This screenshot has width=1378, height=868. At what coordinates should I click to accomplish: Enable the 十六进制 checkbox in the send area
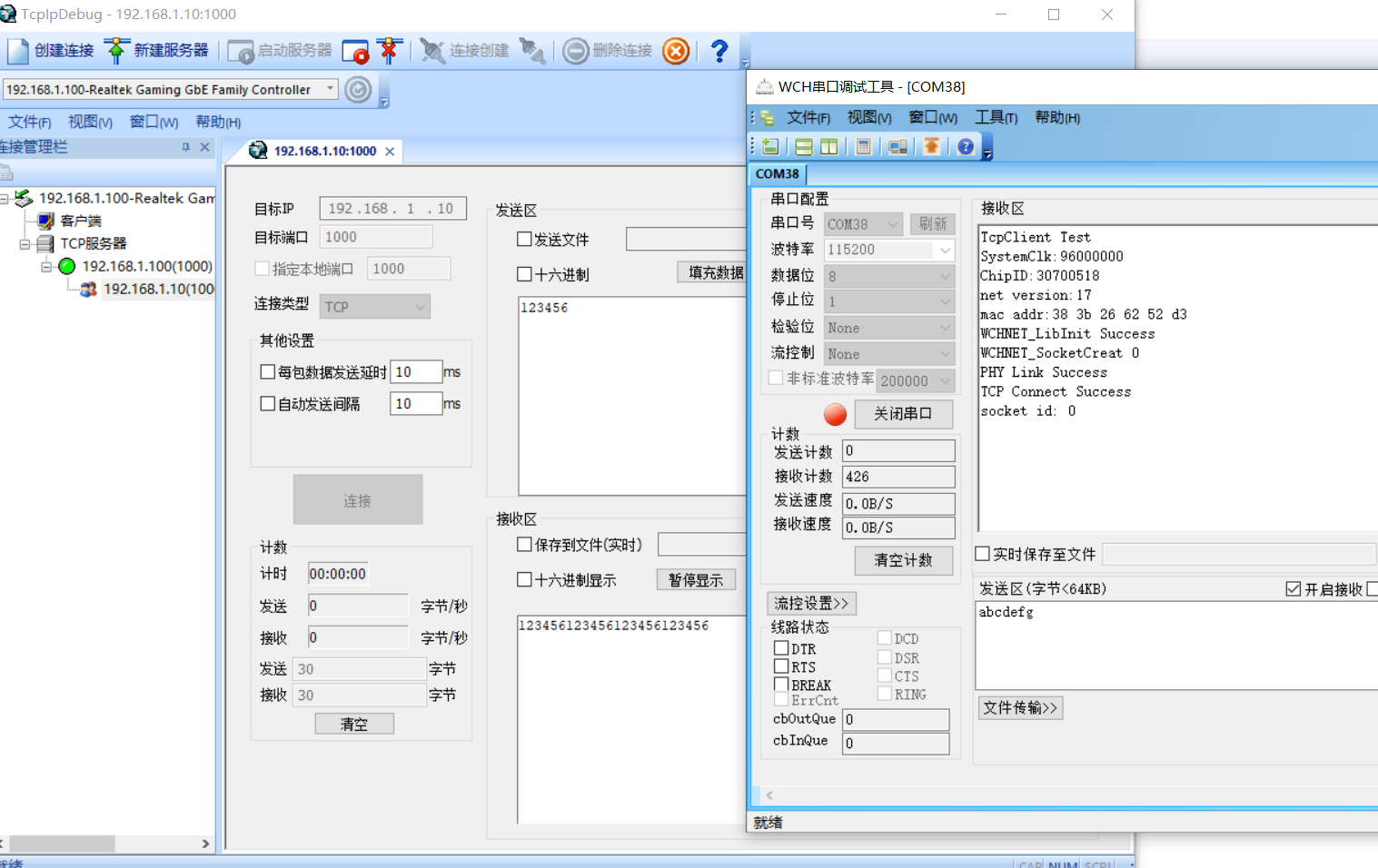[524, 274]
